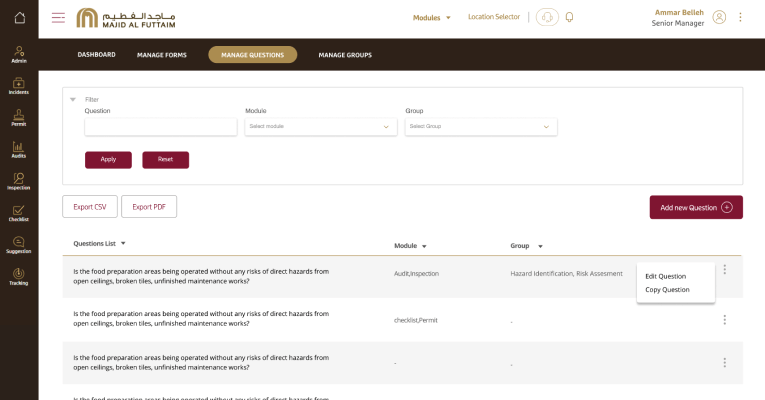The width and height of the screenshot is (765, 400).
Task: Choose Edit Question from context menu
Action: click(x=665, y=276)
